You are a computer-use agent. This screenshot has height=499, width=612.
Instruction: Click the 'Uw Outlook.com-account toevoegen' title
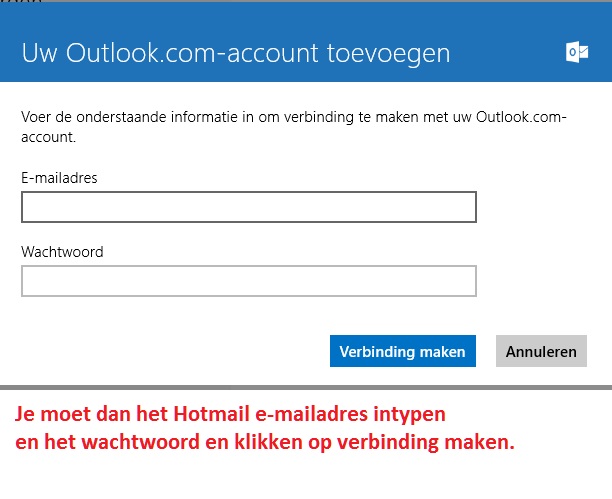click(x=236, y=53)
